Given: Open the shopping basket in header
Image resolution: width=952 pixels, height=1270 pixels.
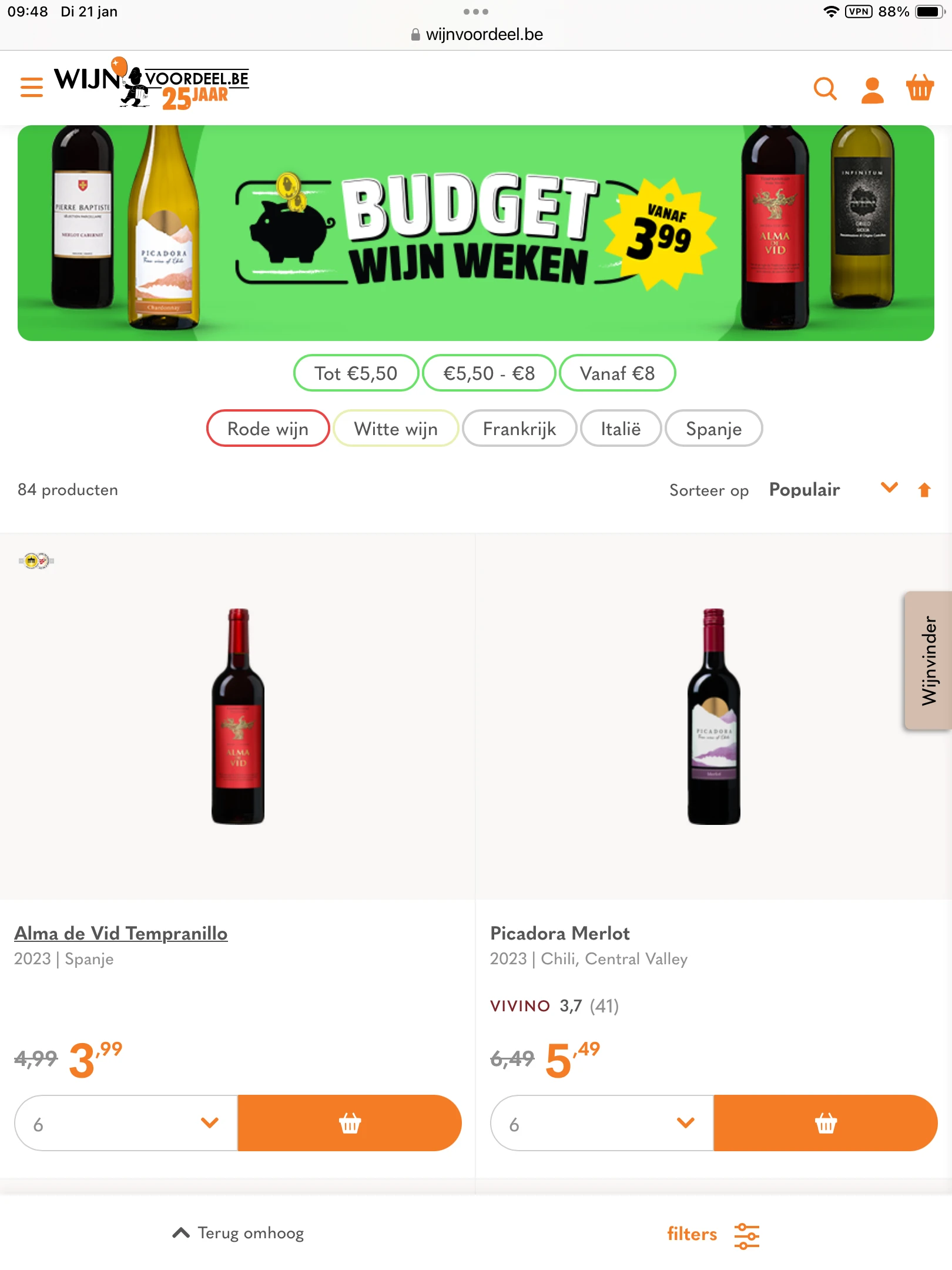Looking at the screenshot, I should pos(920,88).
